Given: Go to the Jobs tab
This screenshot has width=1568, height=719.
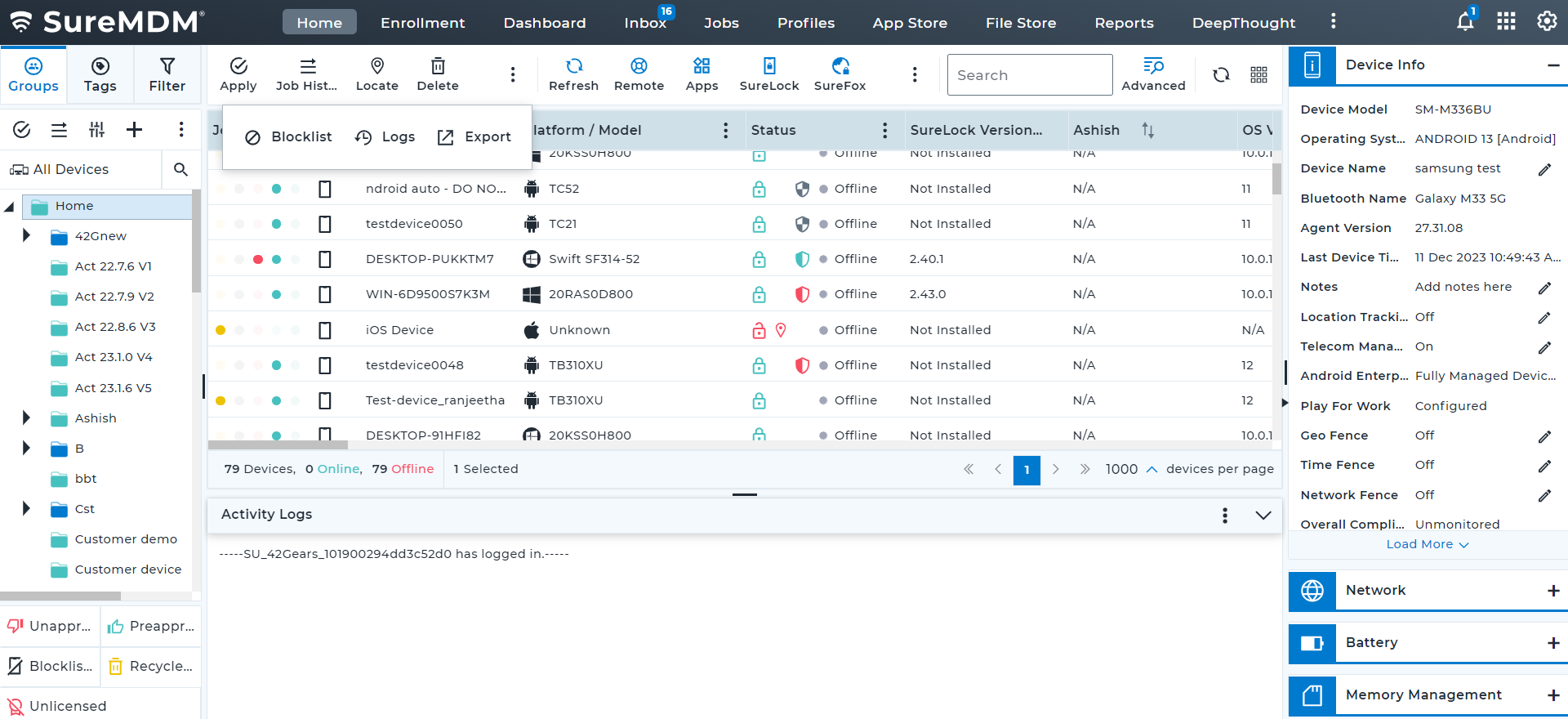Looking at the screenshot, I should click(721, 23).
